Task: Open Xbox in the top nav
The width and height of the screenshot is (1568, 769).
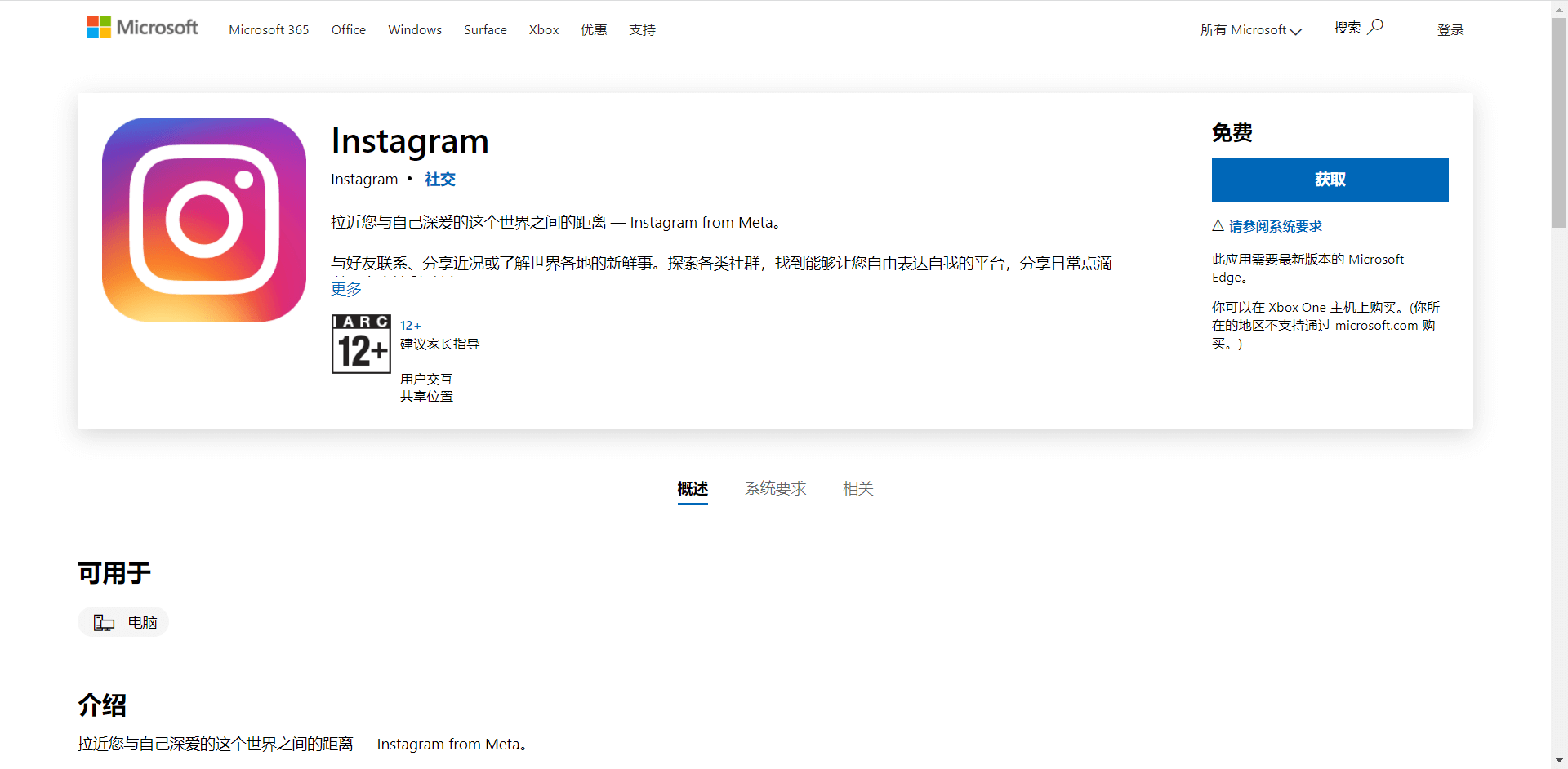Action: click(544, 30)
